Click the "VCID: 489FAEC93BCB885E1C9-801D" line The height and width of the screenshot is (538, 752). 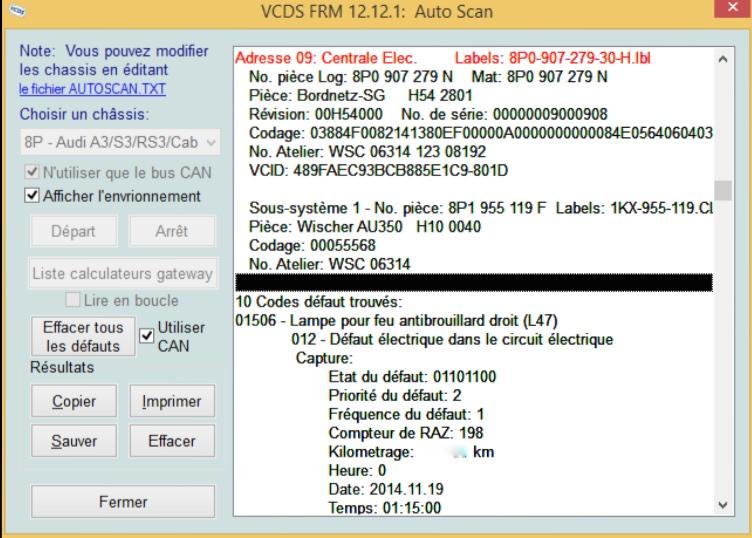[x=378, y=170]
